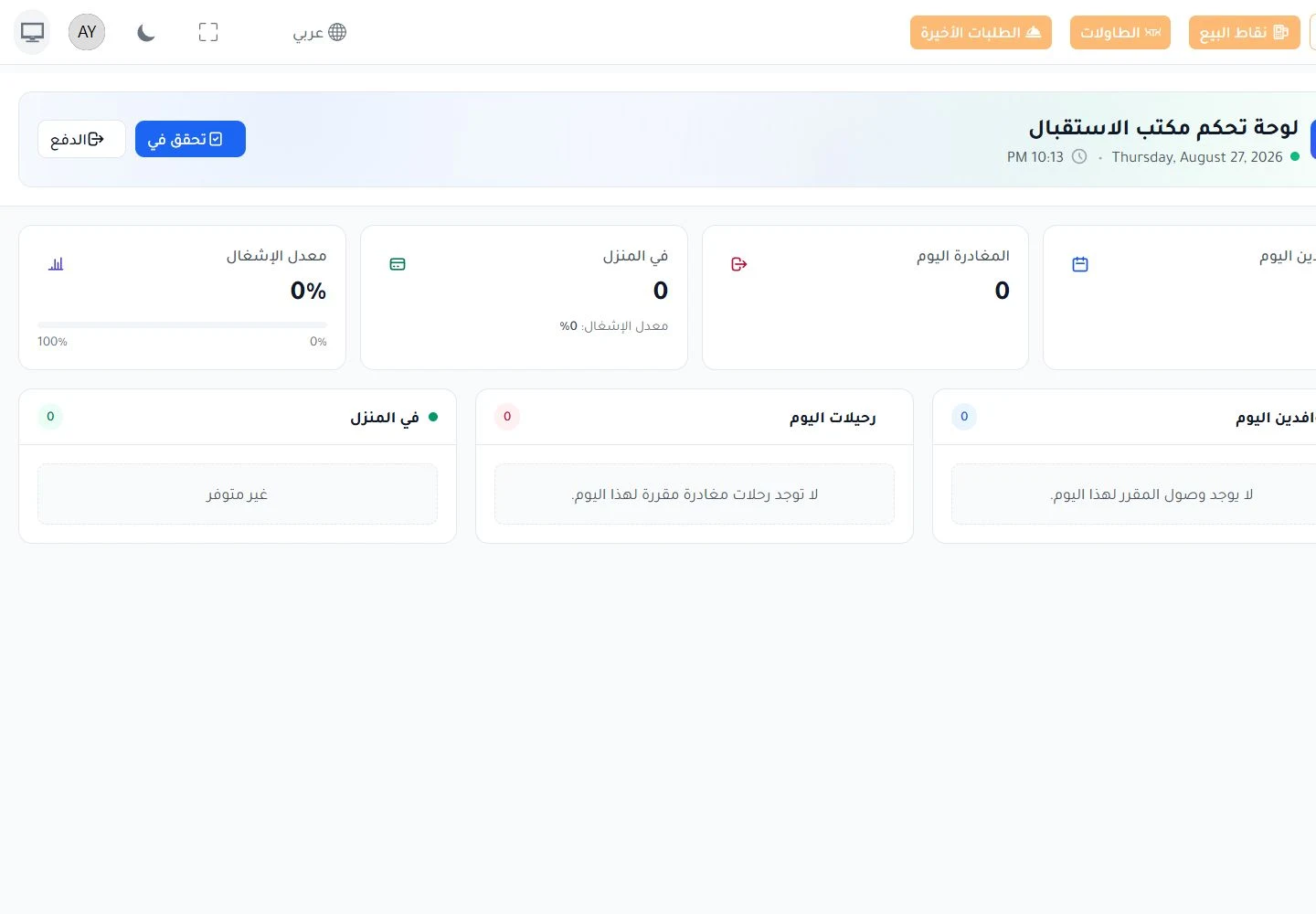Click the desktop monitor icon
Image resolution: width=1316 pixels, height=914 pixels.
(x=33, y=32)
